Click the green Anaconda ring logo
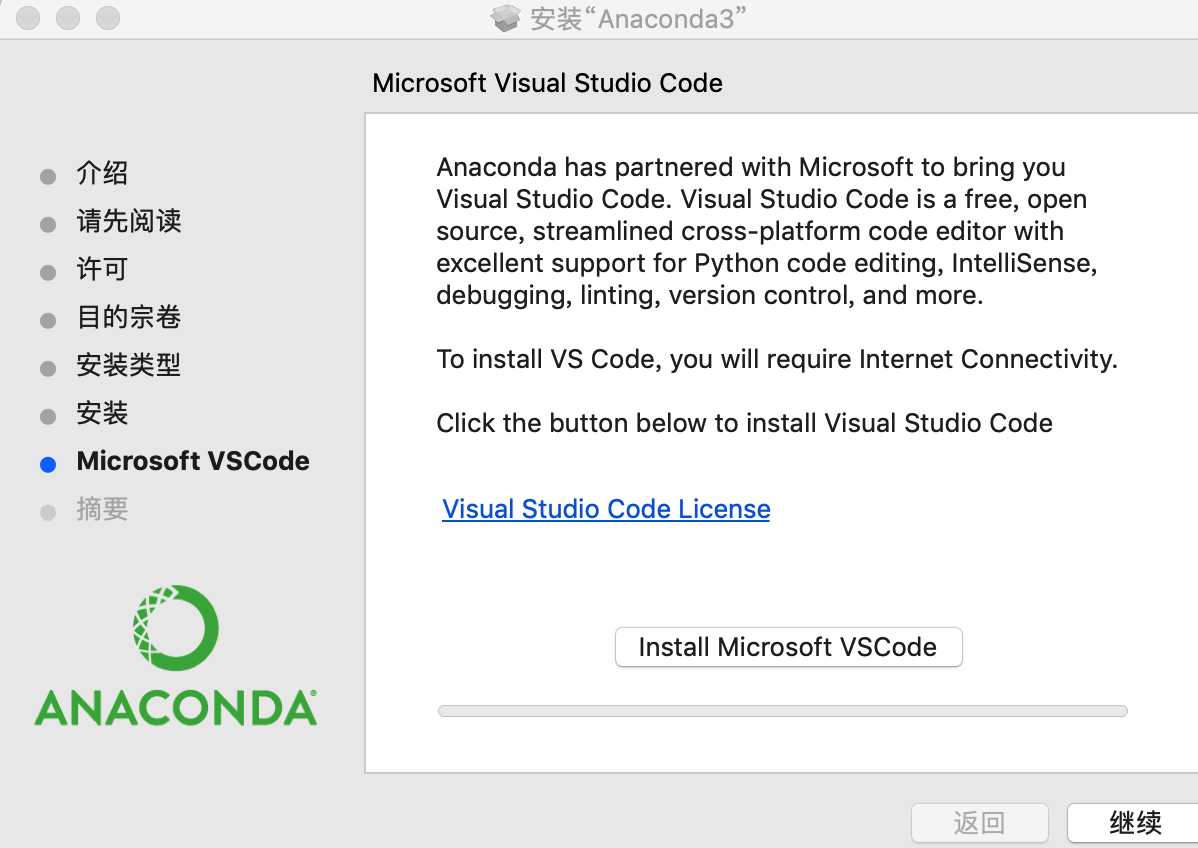Viewport: 1198px width, 848px height. [x=175, y=628]
